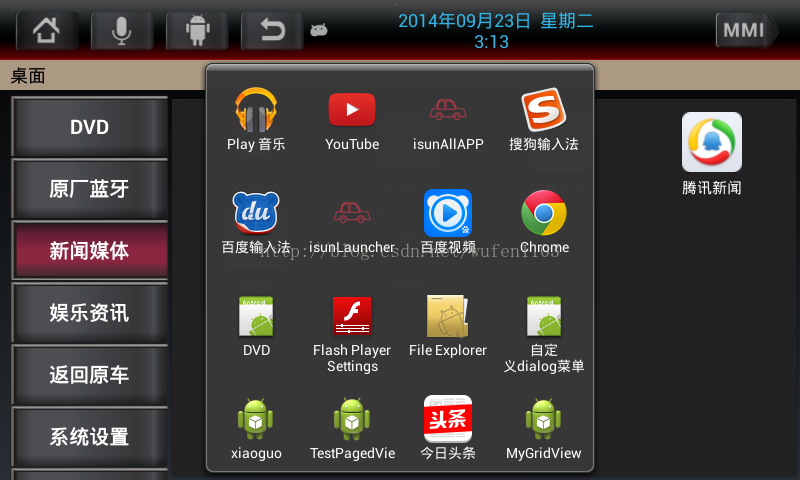Open Play 音乐 app
The image size is (800, 480).
(x=256, y=119)
